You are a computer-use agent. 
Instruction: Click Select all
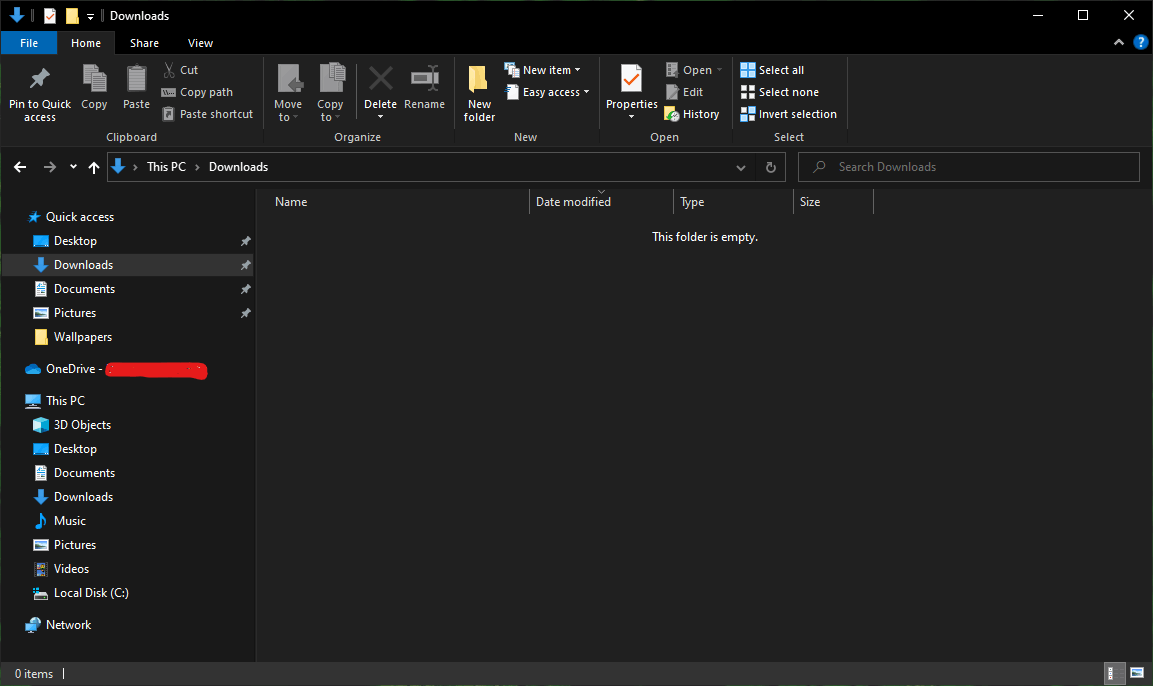pos(772,70)
